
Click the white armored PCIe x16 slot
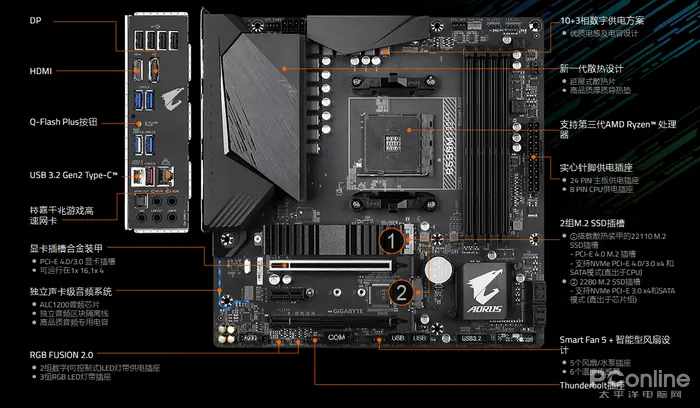click(329, 265)
